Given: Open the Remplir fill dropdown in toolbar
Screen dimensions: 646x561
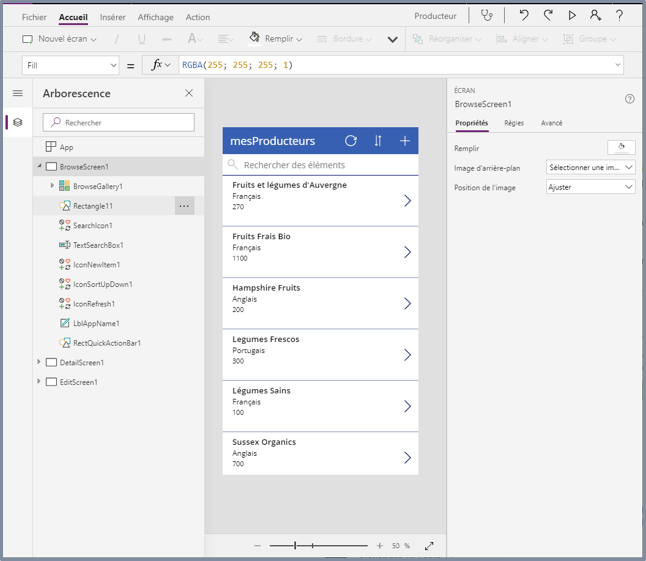Looking at the screenshot, I should [x=275, y=39].
